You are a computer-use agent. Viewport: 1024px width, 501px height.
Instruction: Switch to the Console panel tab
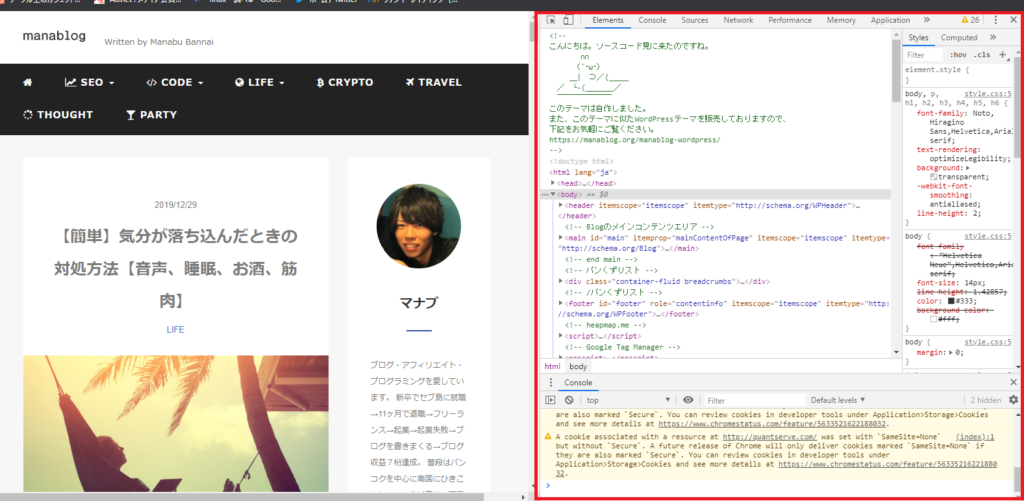[652, 20]
